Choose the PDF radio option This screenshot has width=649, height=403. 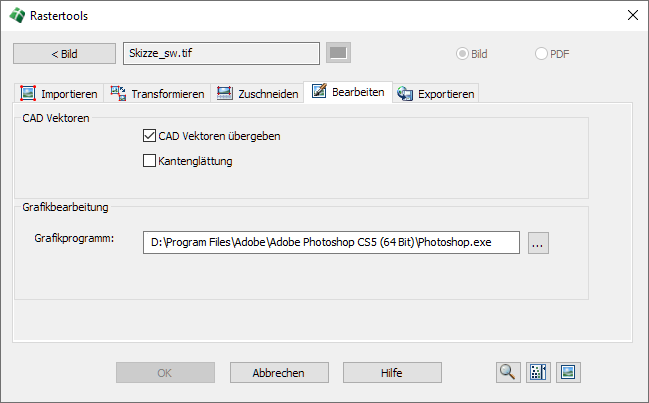tap(542, 54)
